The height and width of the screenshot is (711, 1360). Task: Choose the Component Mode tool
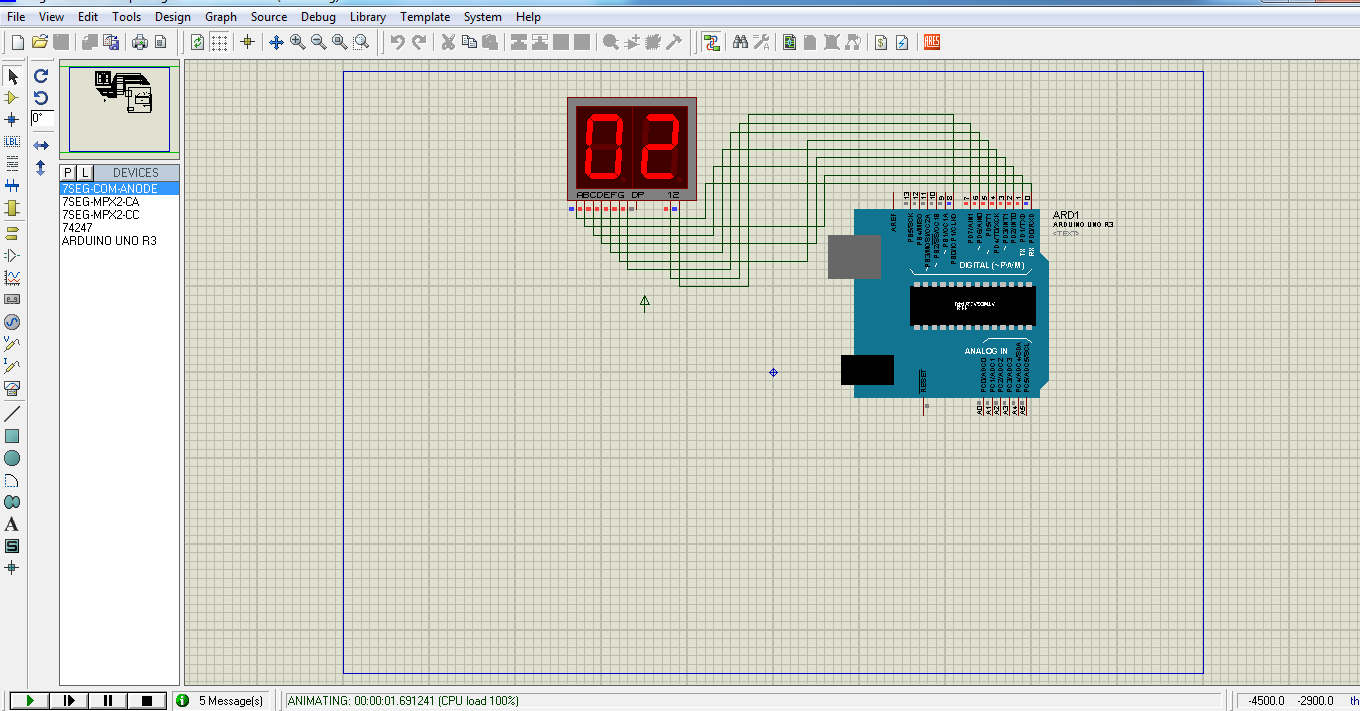click(12, 98)
